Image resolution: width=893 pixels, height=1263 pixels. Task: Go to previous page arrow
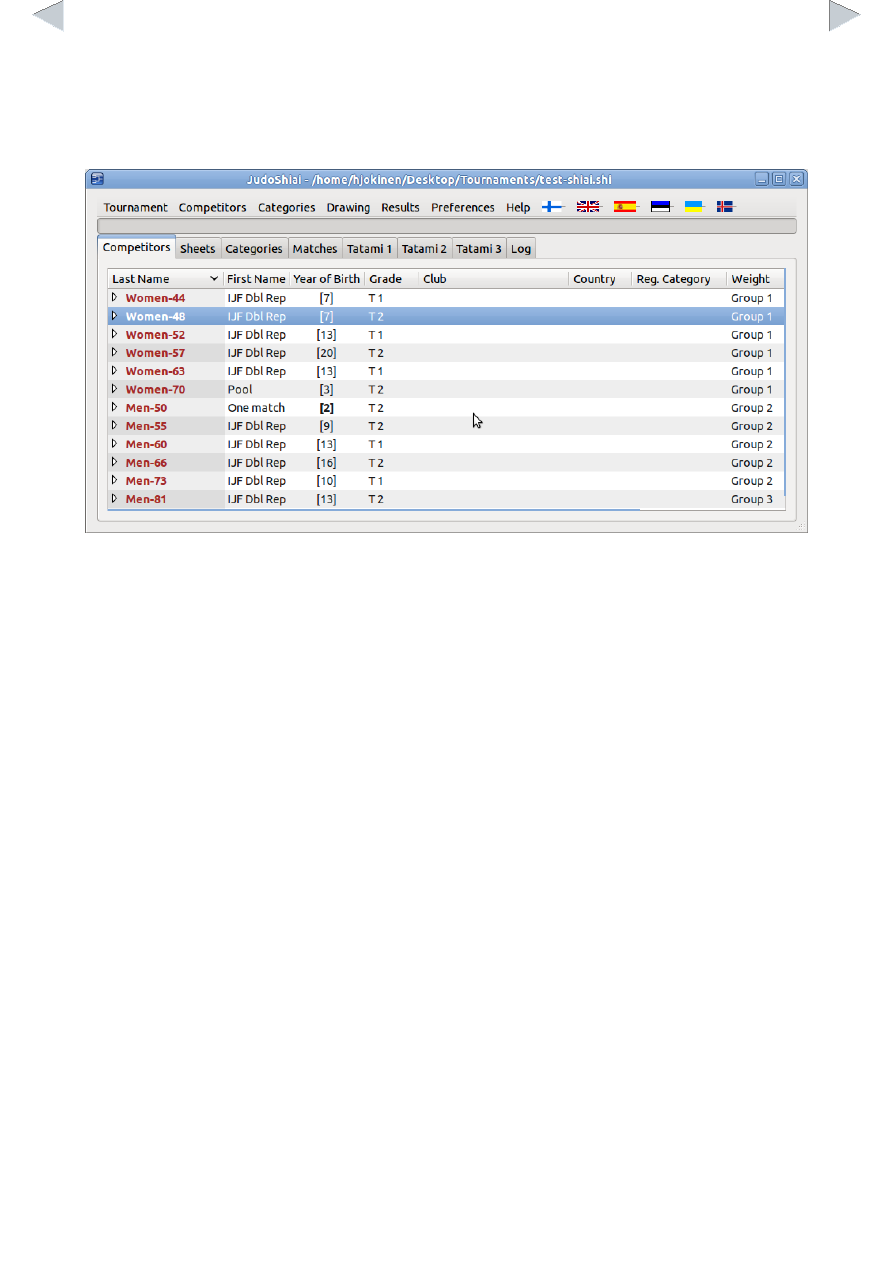click(48, 15)
